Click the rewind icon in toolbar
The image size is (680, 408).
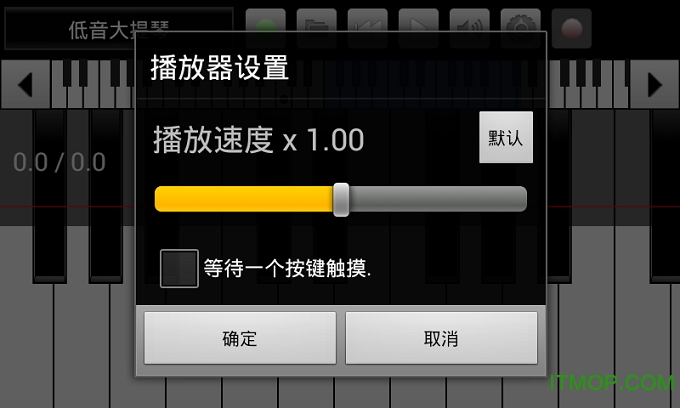click(x=367, y=28)
